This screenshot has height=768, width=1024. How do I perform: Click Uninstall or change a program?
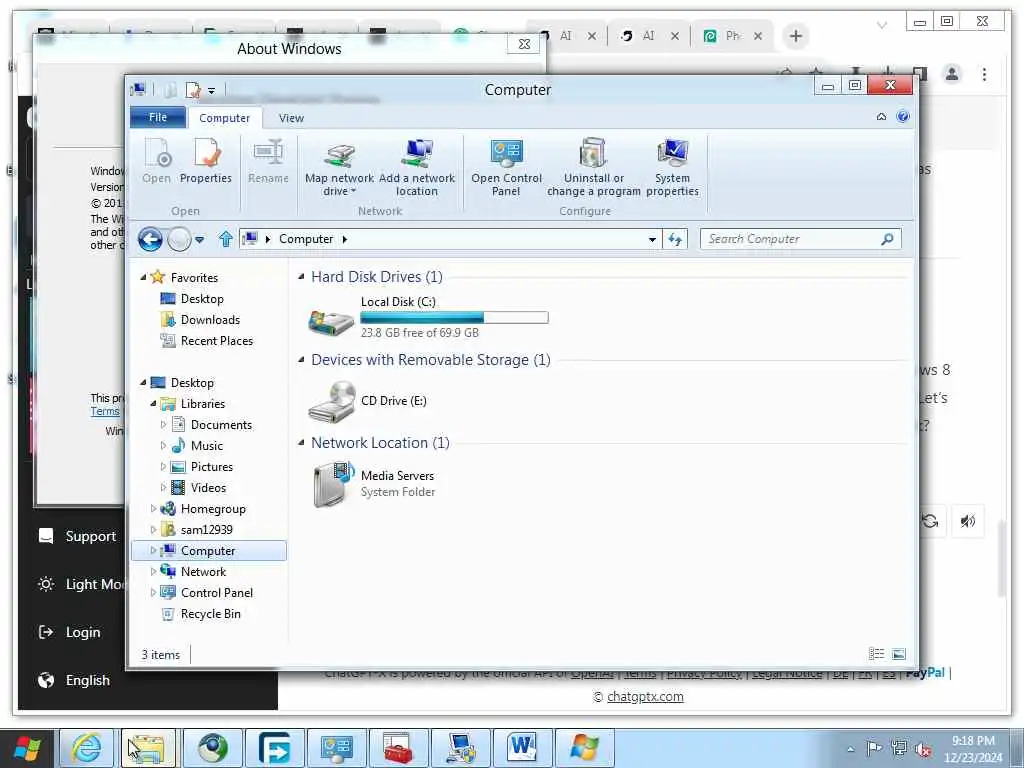[594, 167]
